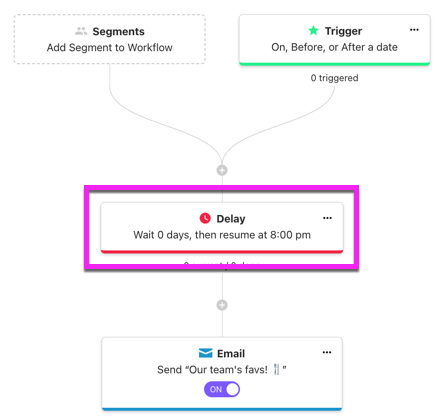Add a step between Delay and Email
446x417 pixels.
[222, 305]
